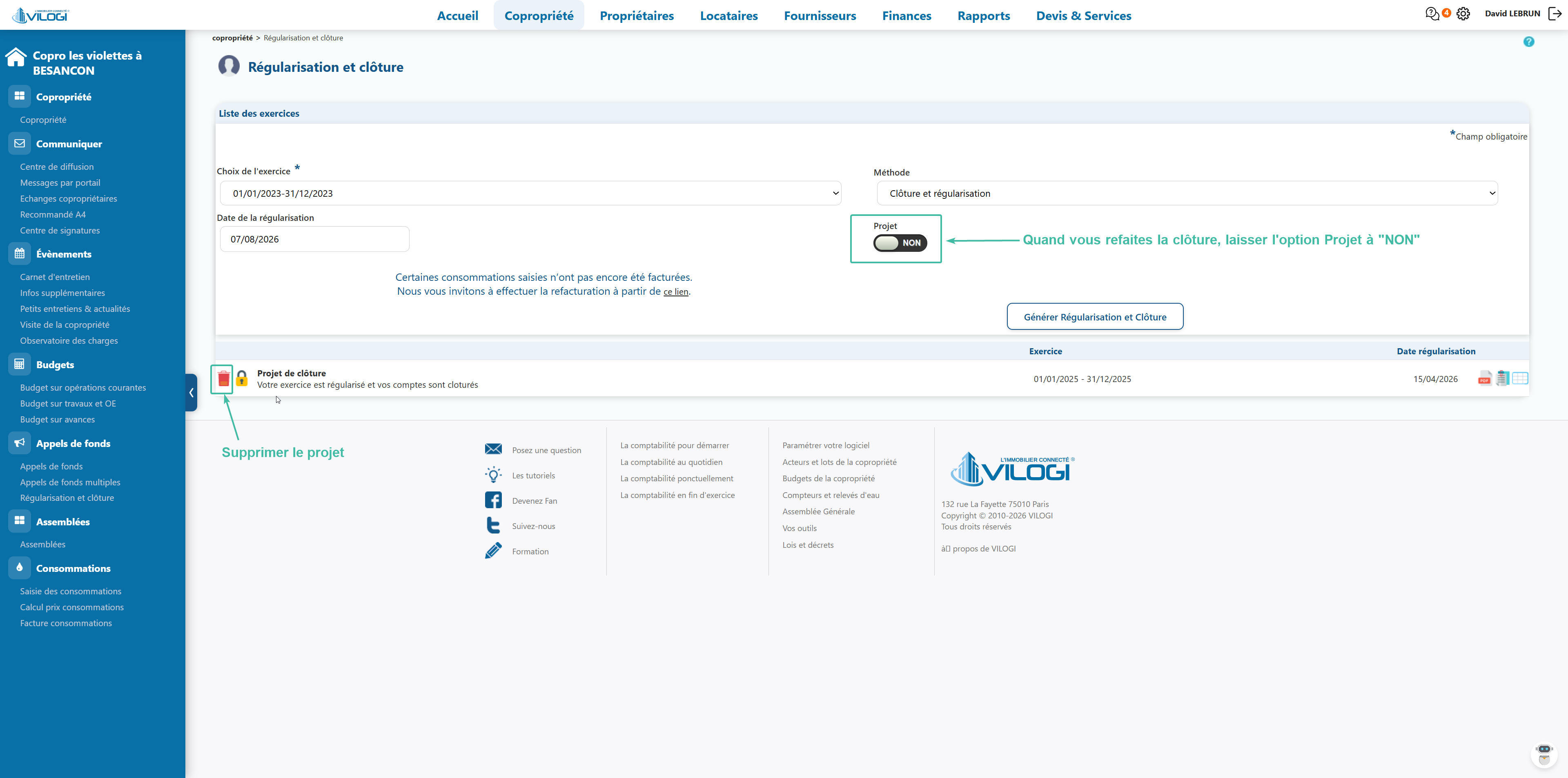Open Compteurs et relevés d'eau footer link
1568x778 pixels.
click(830, 495)
